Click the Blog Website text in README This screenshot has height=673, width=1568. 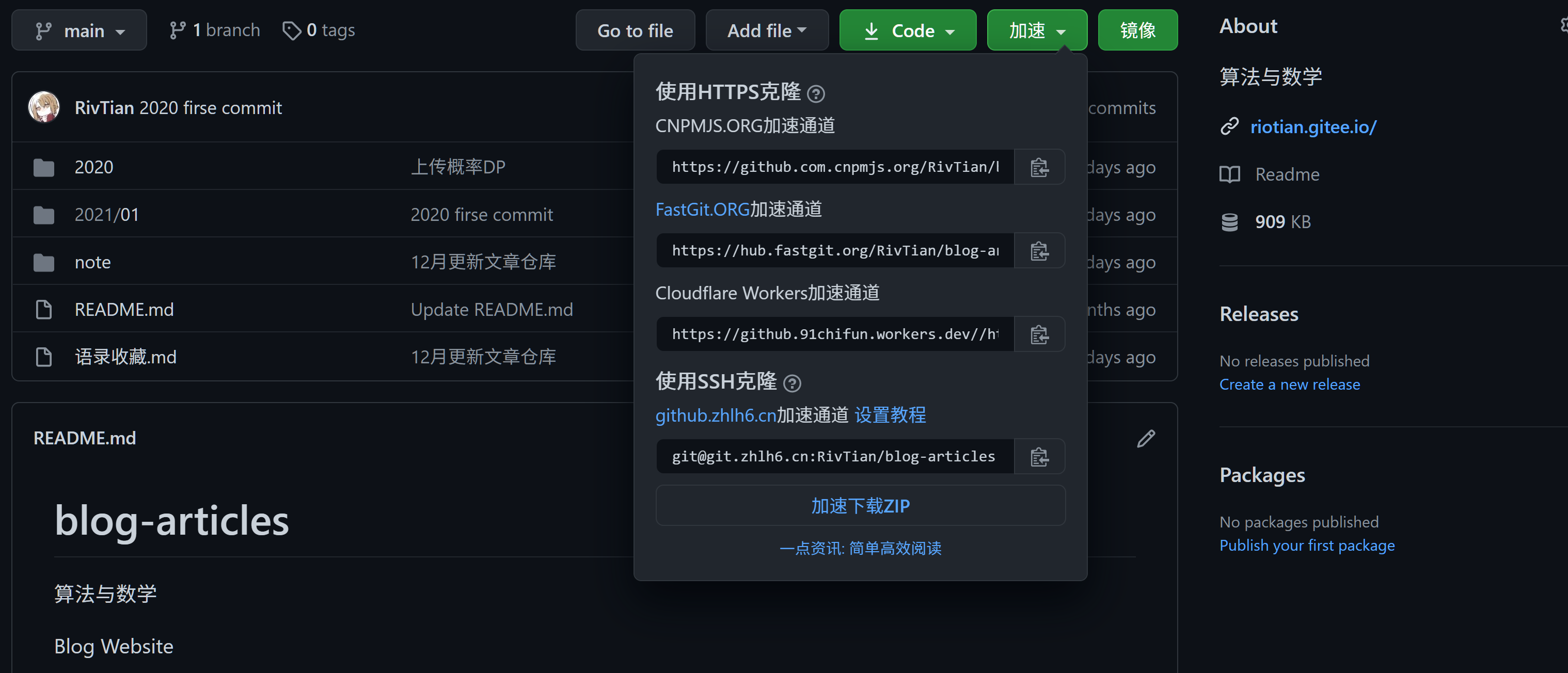click(x=114, y=646)
